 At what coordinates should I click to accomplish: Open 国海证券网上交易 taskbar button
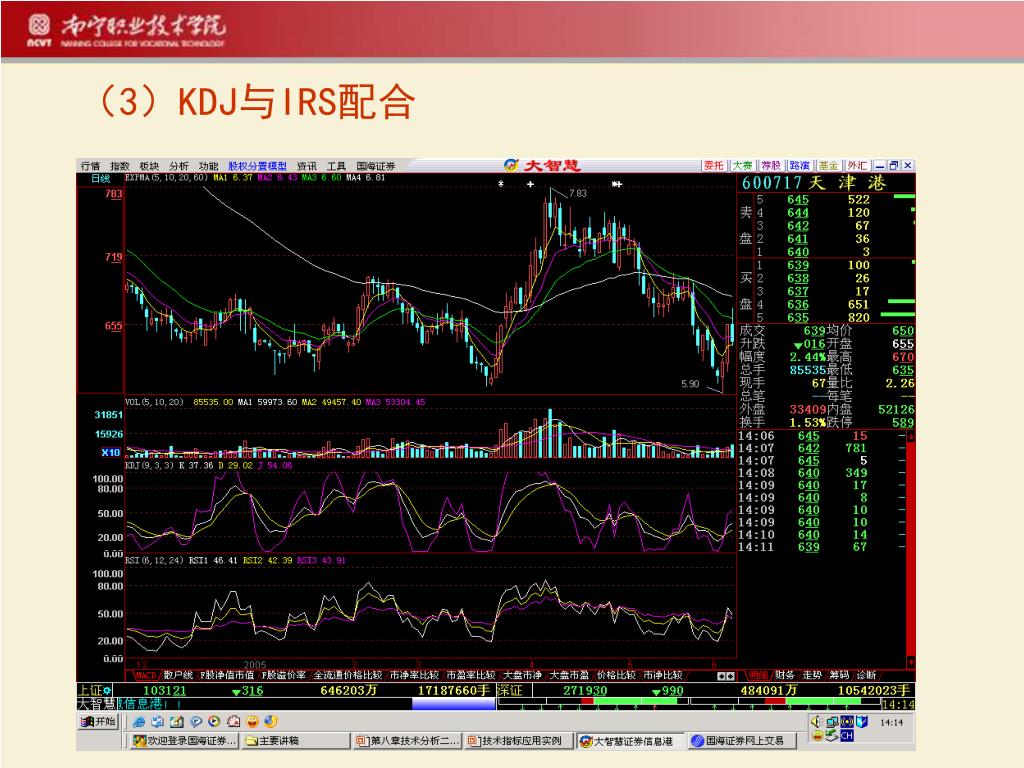coord(743,741)
